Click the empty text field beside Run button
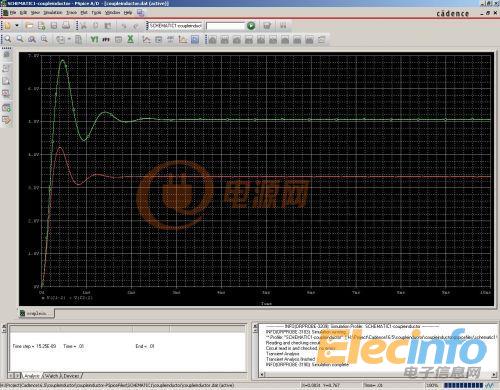The image size is (500, 390). click(225, 26)
